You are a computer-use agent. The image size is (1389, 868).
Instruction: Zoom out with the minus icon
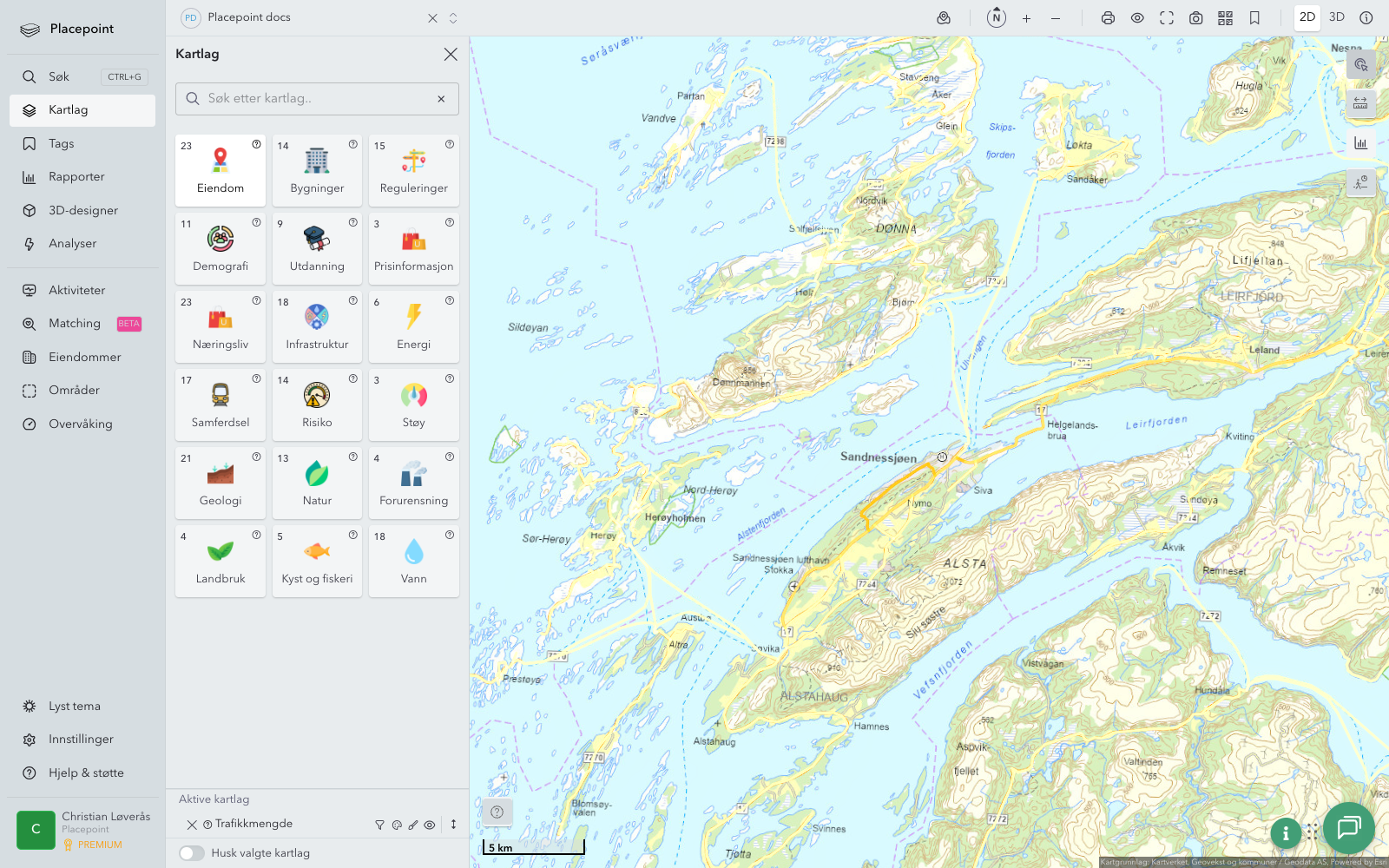tap(1056, 17)
